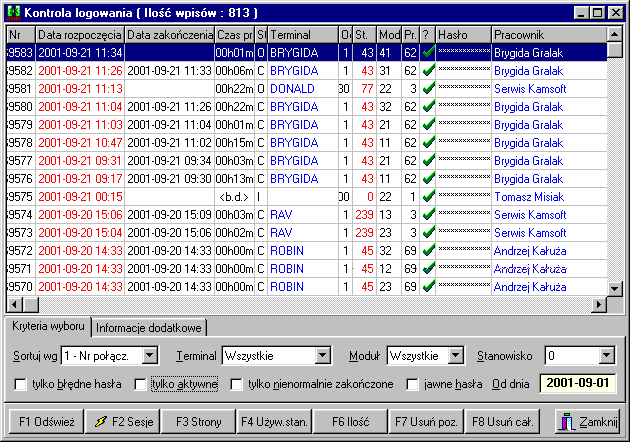Check the 'jawne hasła' option
This screenshot has height=442, width=630.
pos(413,384)
